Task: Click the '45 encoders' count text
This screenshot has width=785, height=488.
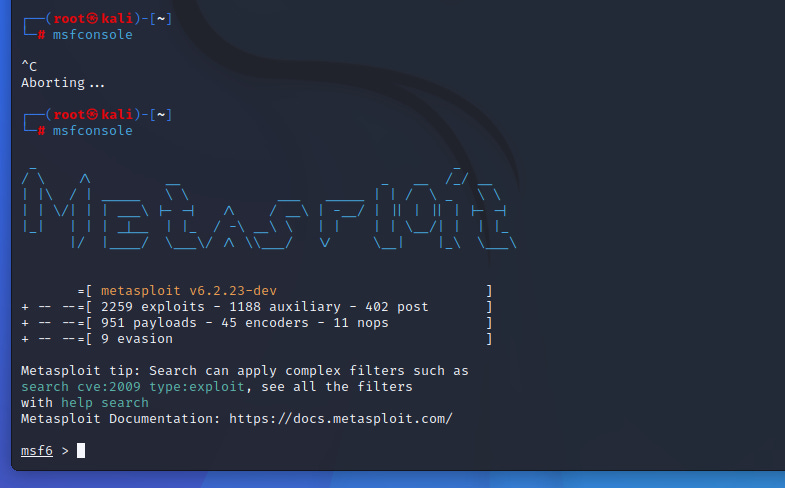Action: (x=265, y=323)
